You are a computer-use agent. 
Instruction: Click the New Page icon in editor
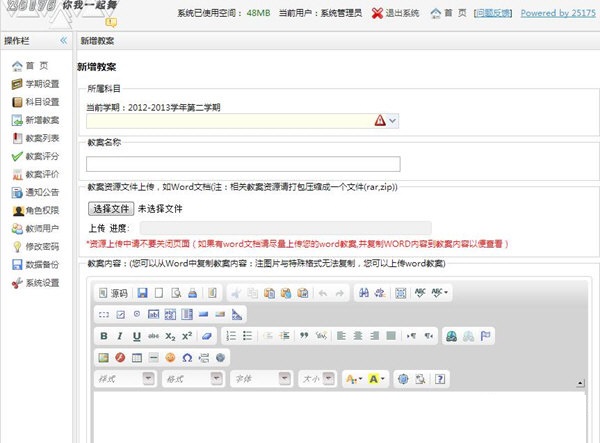point(159,293)
